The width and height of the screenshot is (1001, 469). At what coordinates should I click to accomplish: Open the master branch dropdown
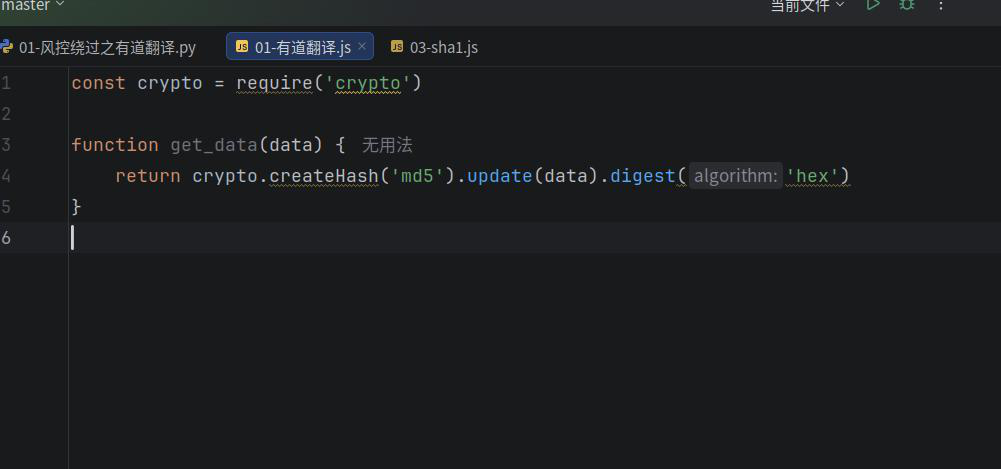click(x=32, y=5)
